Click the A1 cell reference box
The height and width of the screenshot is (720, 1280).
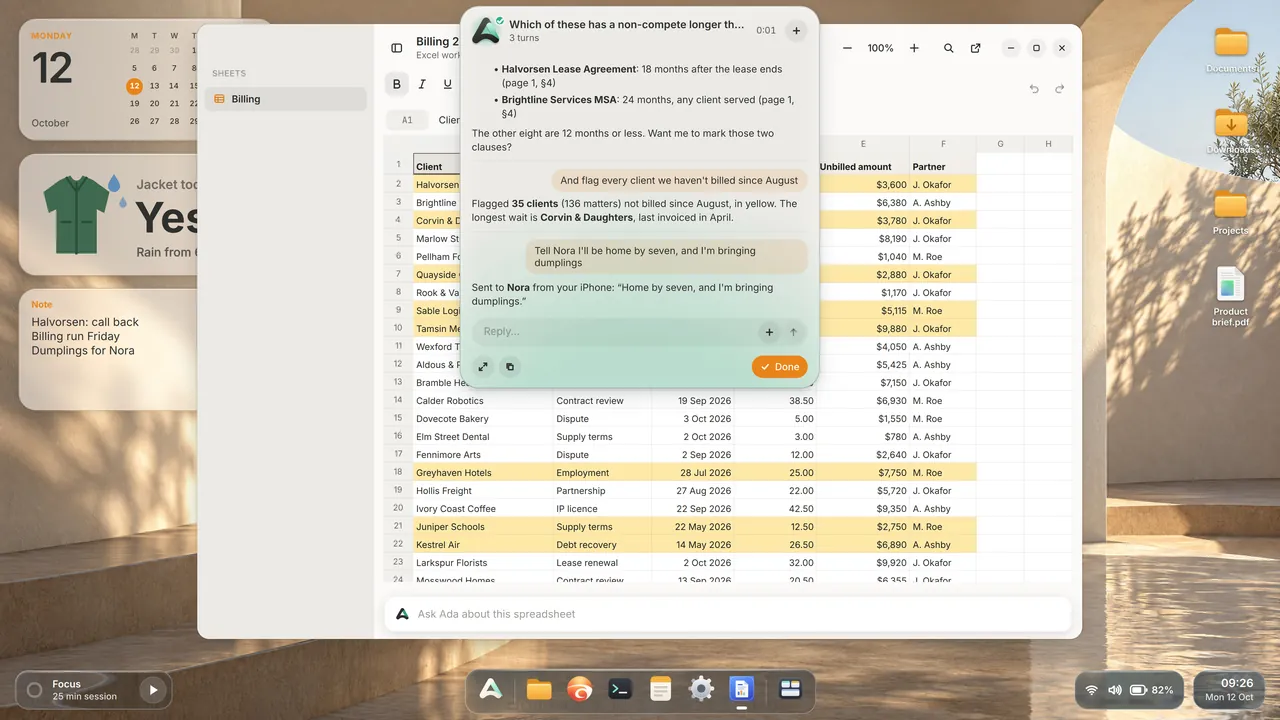coord(407,120)
